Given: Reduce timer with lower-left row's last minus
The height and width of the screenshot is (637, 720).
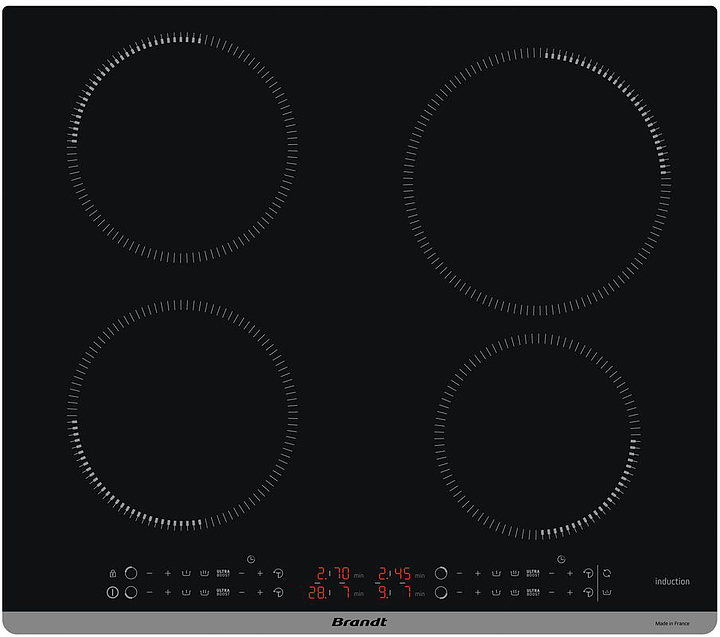Looking at the screenshot, I should tap(241, 592).
